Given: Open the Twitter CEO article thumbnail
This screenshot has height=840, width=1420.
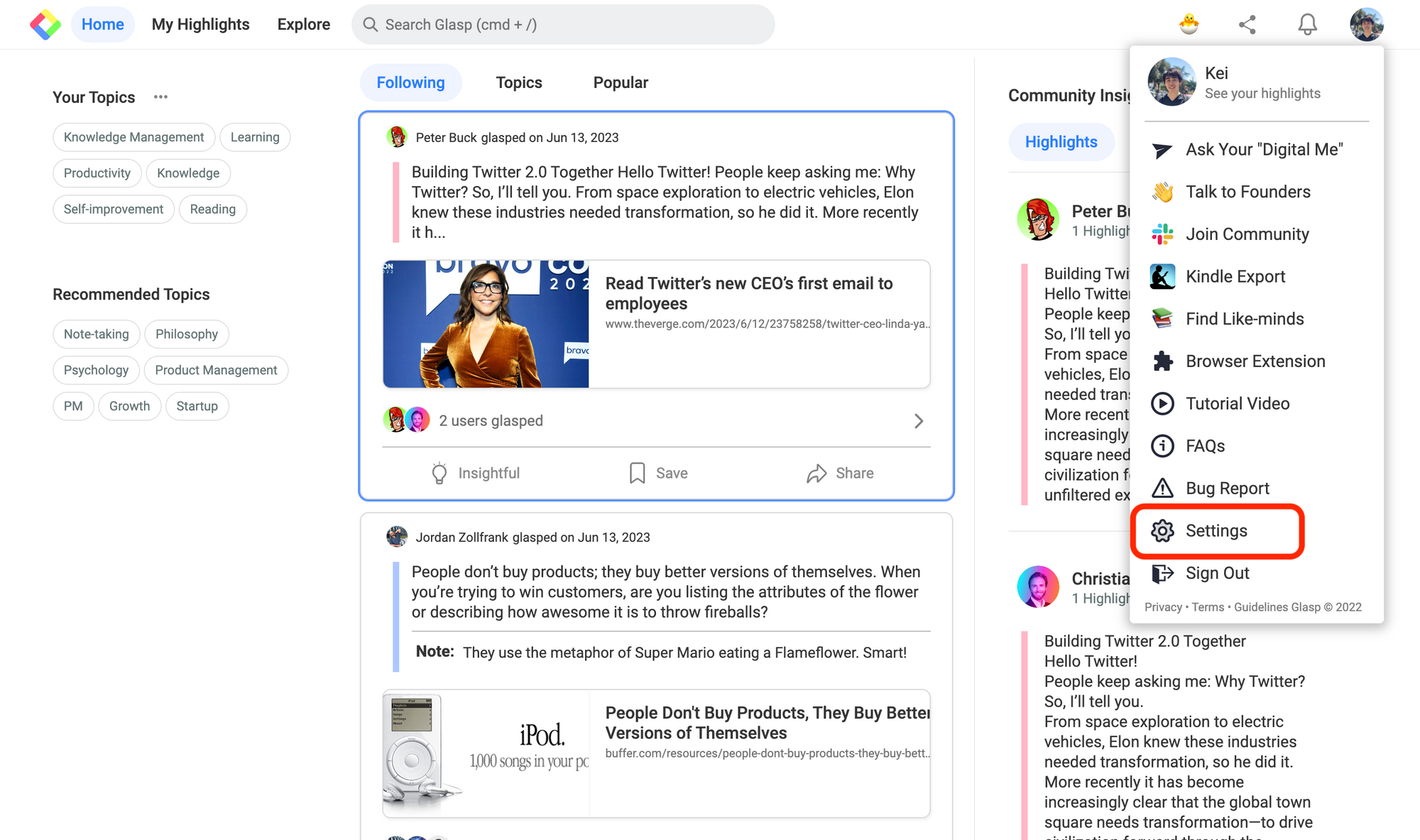Looking at the screenshot, I should pyautogui.click(x=486, y=324).
